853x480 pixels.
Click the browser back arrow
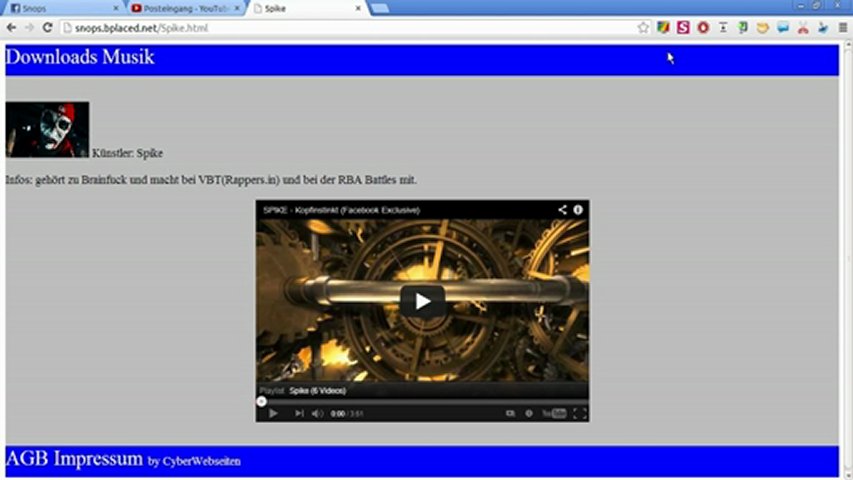pyautogui.click(x=11, y=28)
